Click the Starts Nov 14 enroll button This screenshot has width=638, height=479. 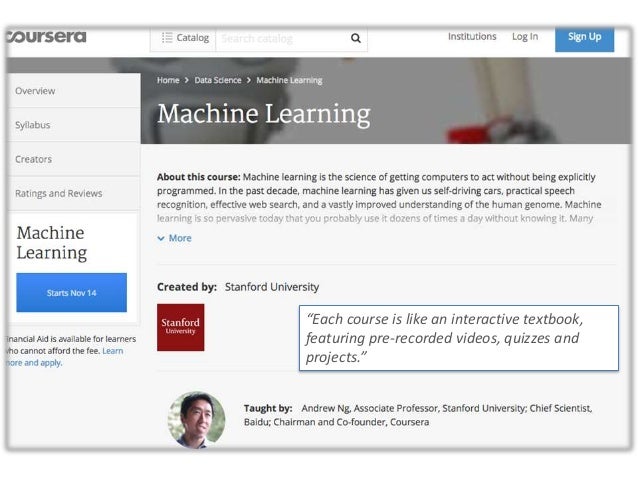(x=72, y=293)
